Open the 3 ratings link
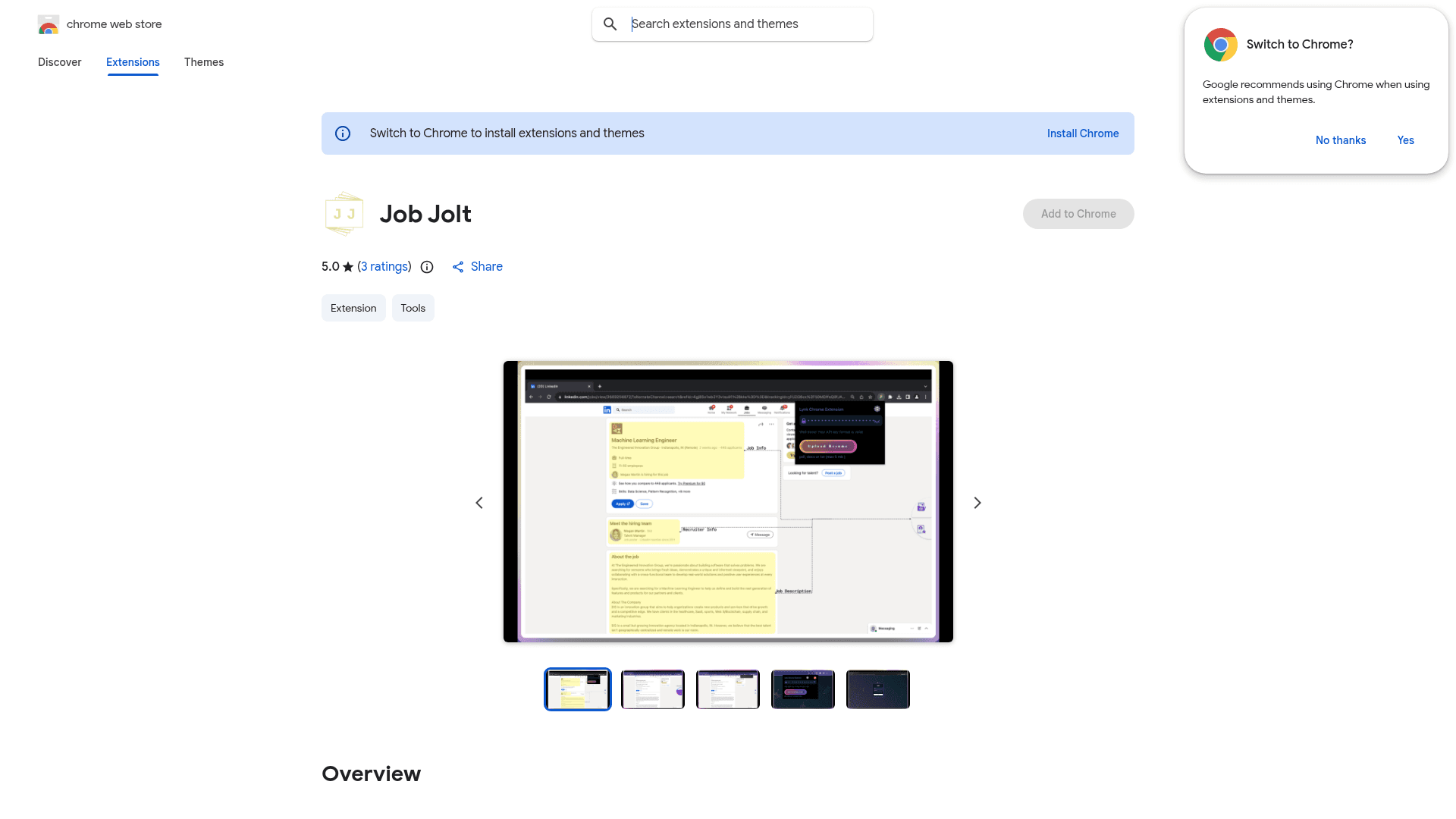Viewport: 1456px width, 819px height. (x=384, y=266)
